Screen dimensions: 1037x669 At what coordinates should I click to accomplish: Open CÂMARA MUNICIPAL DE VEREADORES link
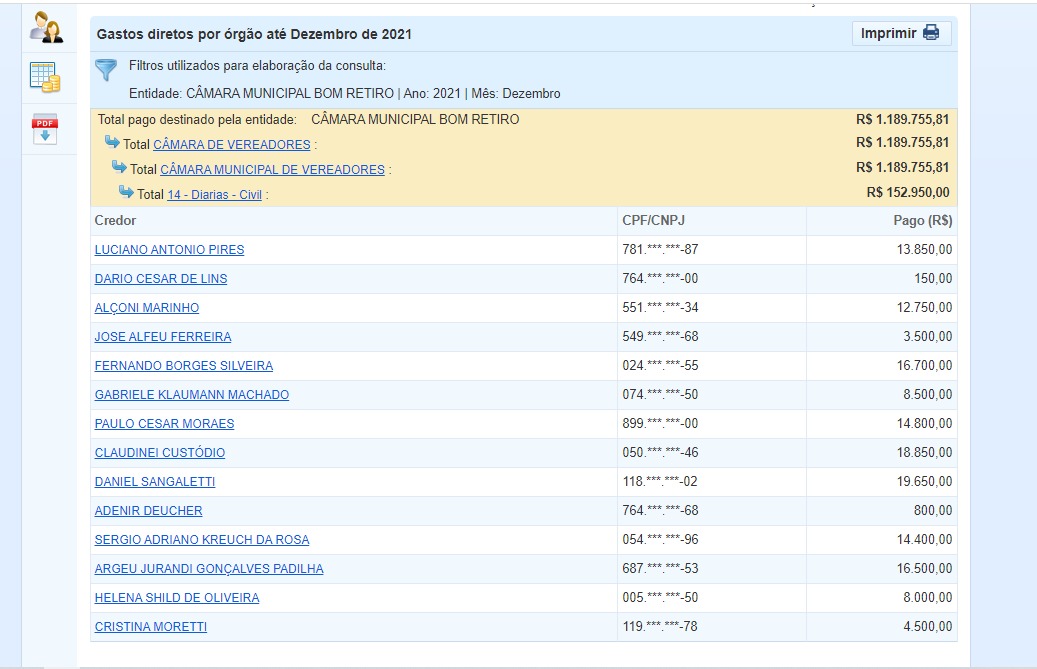[x=272, y=170]
